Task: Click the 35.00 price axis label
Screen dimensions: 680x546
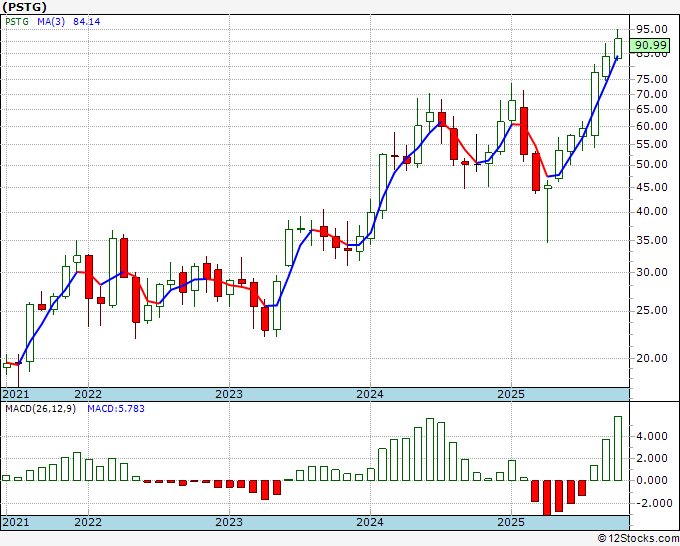Action: click(651, 240)
